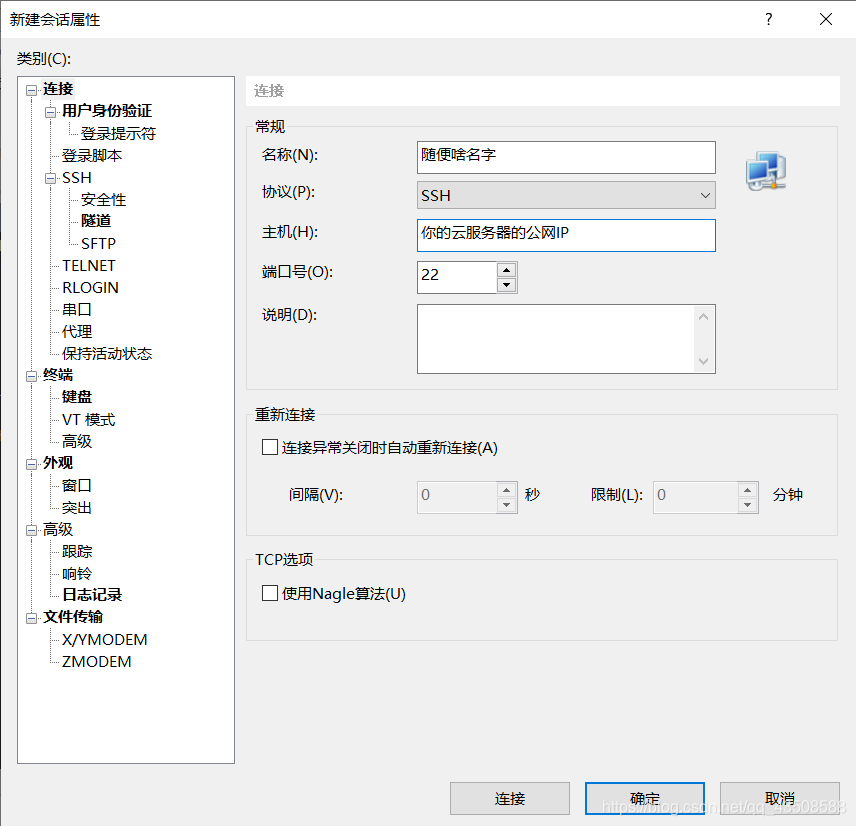856x826 pixels.
Task: Click the 说明 scrollbar down arrow
Action: pyautogui.click(x=704, y=361)
